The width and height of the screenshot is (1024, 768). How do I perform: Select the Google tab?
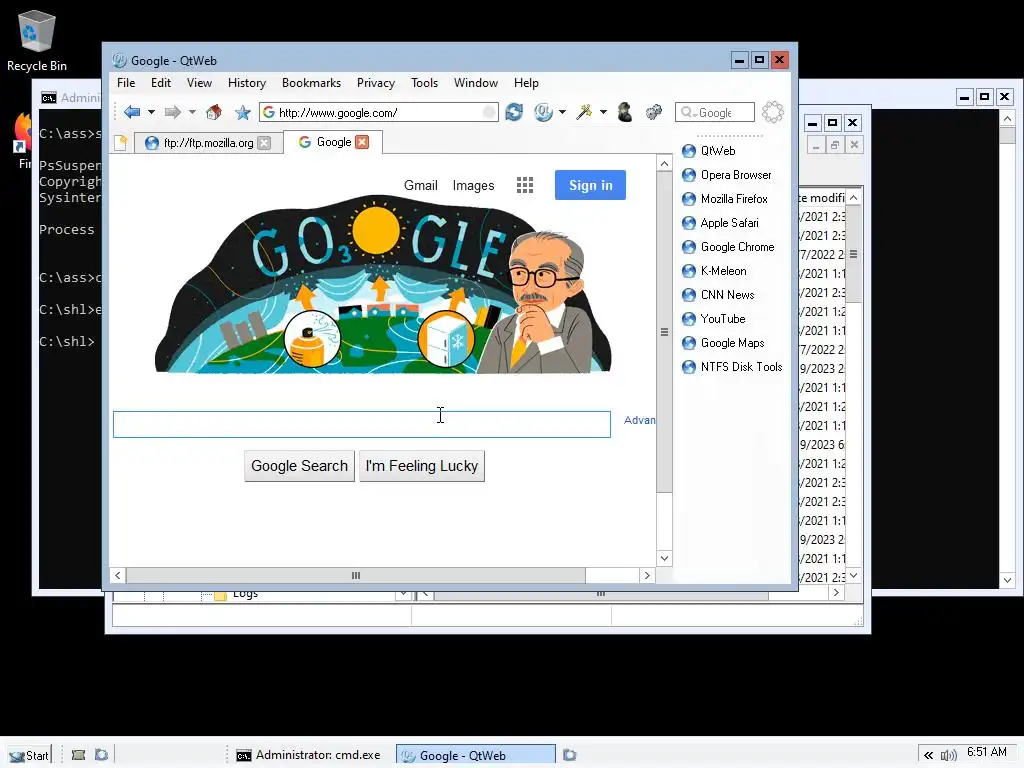click(333, 142)
